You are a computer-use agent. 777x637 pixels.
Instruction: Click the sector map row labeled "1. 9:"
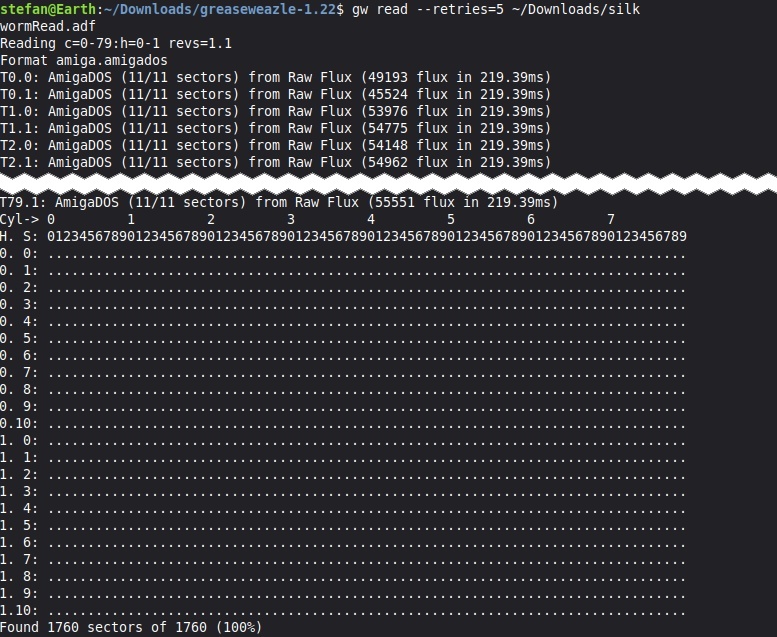(x=343, y=593)
